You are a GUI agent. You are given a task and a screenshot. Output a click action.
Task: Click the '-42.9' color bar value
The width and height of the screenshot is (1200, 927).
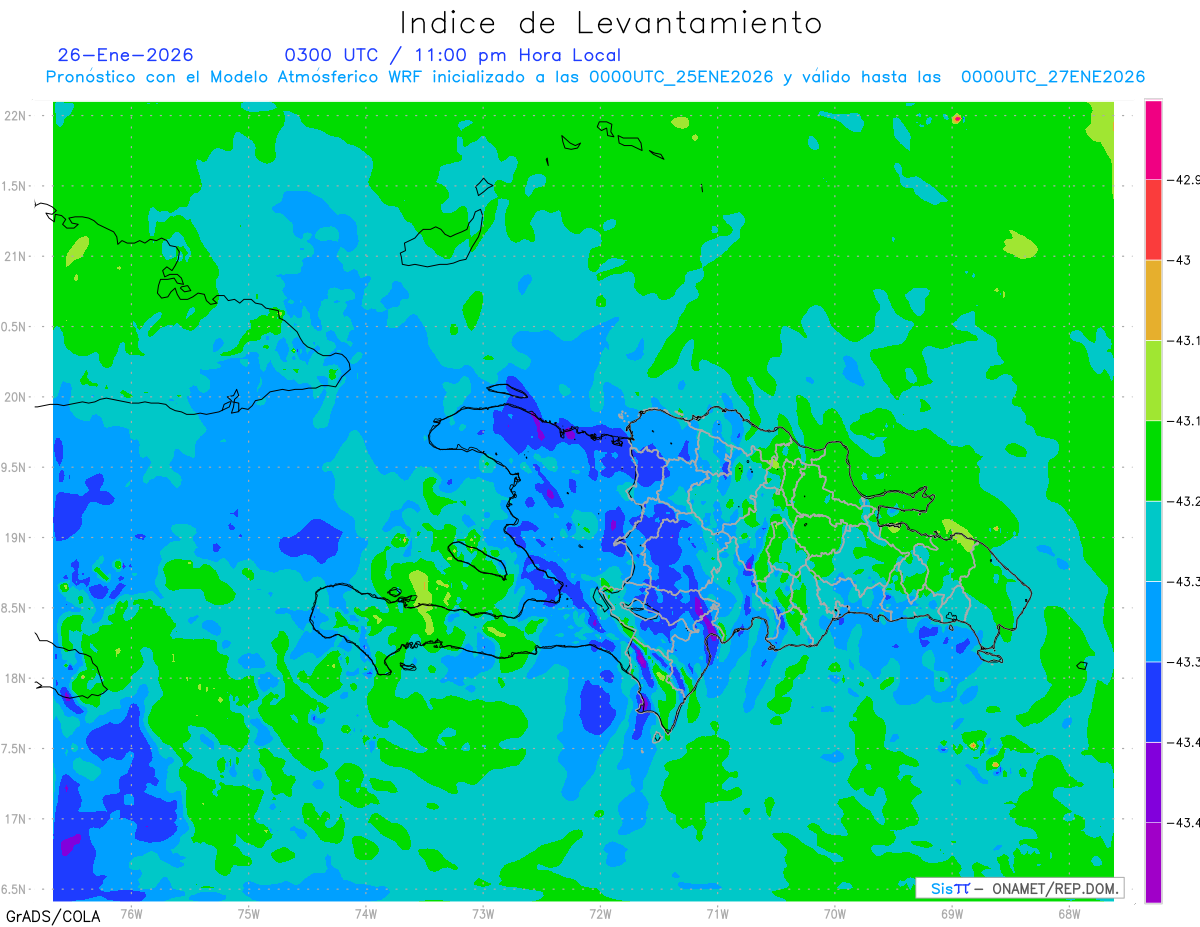[1181, 180]
